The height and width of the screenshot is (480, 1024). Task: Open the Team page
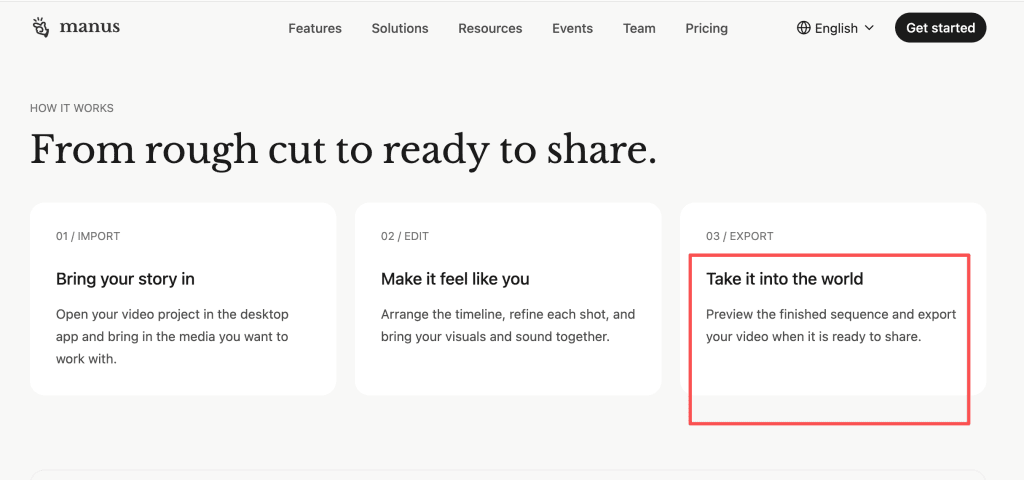pyautogui.click(x=639, y=28)
